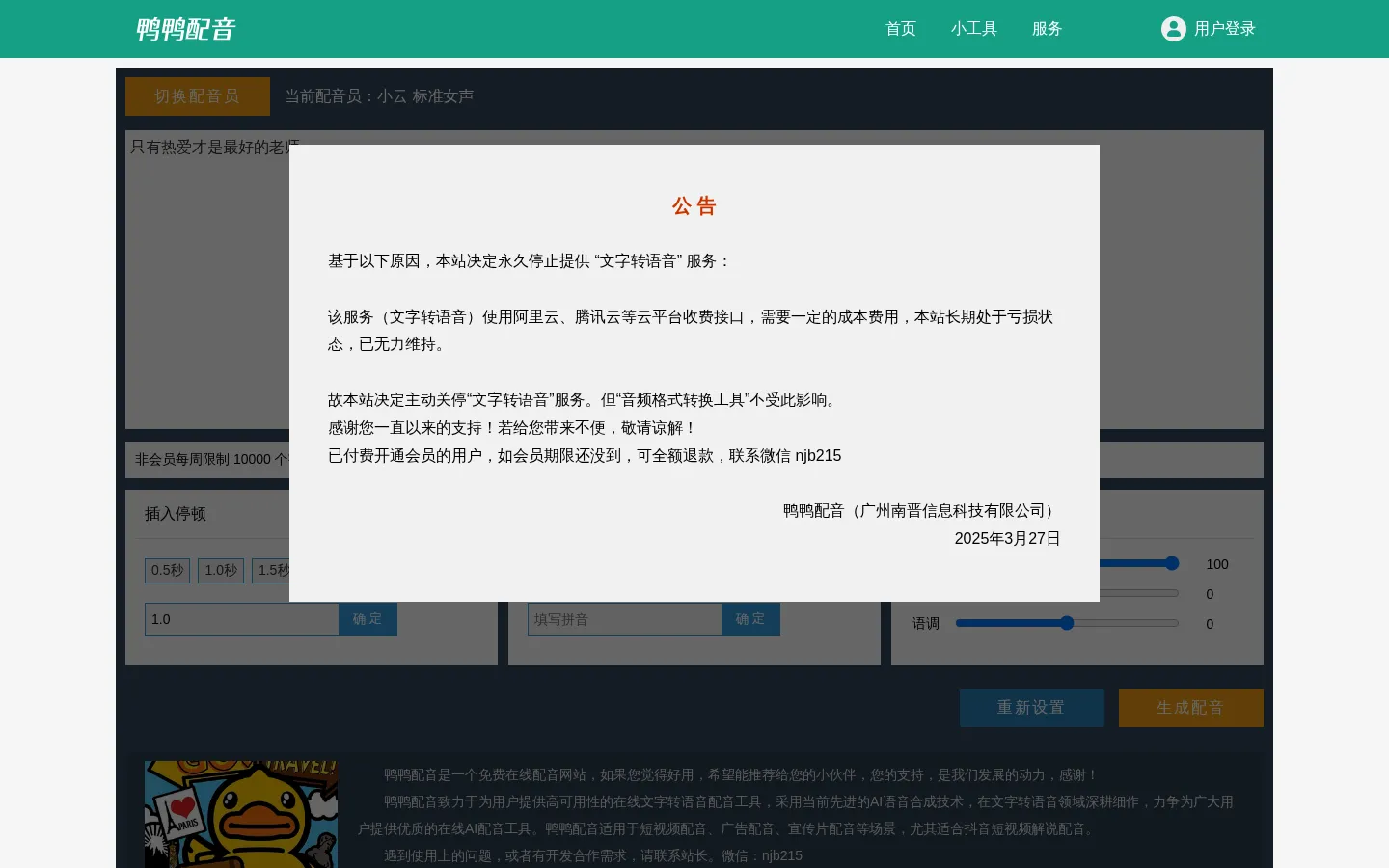Screen dimensions: 1389x868
Task: Open the 首页 navigation item
Action: coord(901,29)
